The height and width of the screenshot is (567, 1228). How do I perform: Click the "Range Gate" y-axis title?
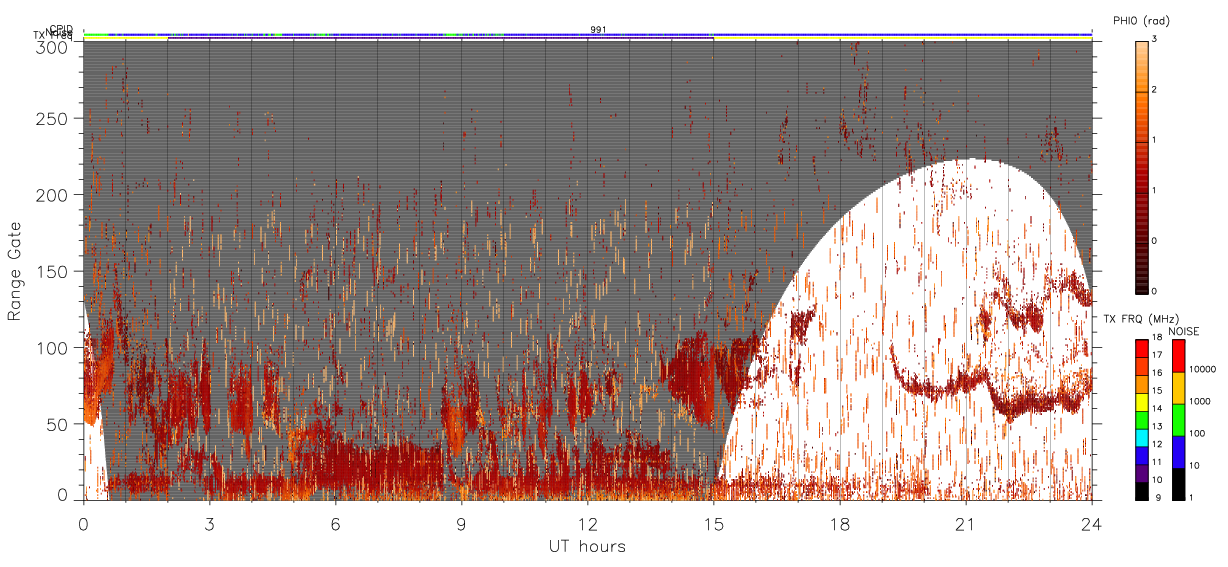point(14,270)
